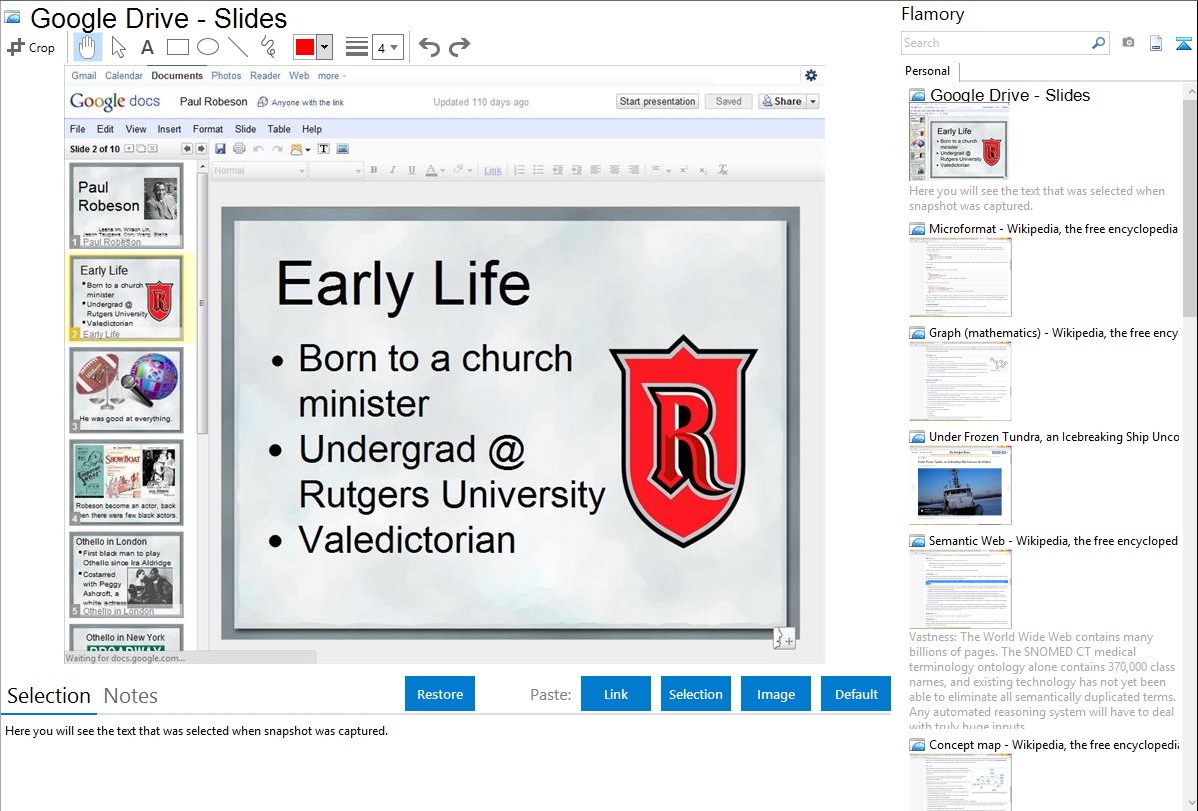Click the Paste Default button
The height and width of the screenshot is (811, 1198).
point(856,694)
